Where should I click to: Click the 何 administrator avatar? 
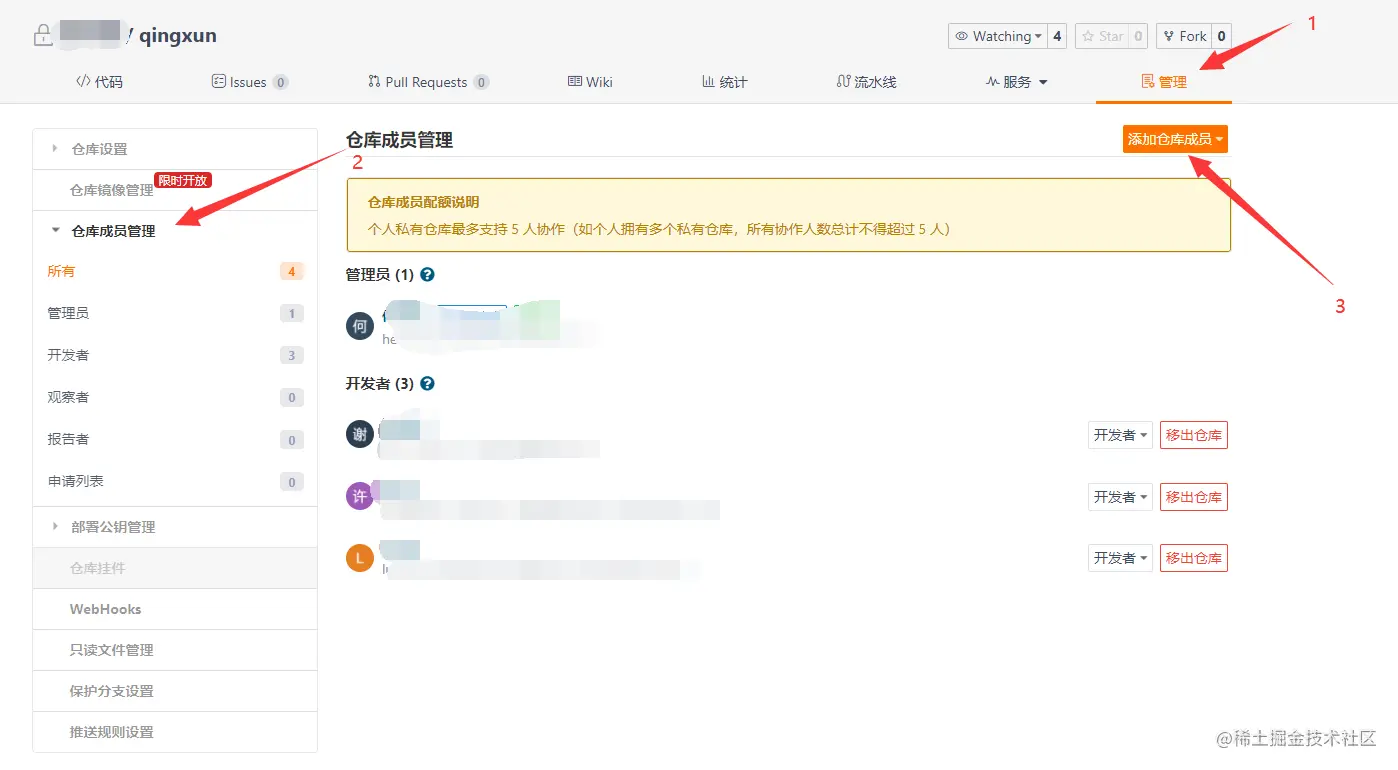point(360,326)
